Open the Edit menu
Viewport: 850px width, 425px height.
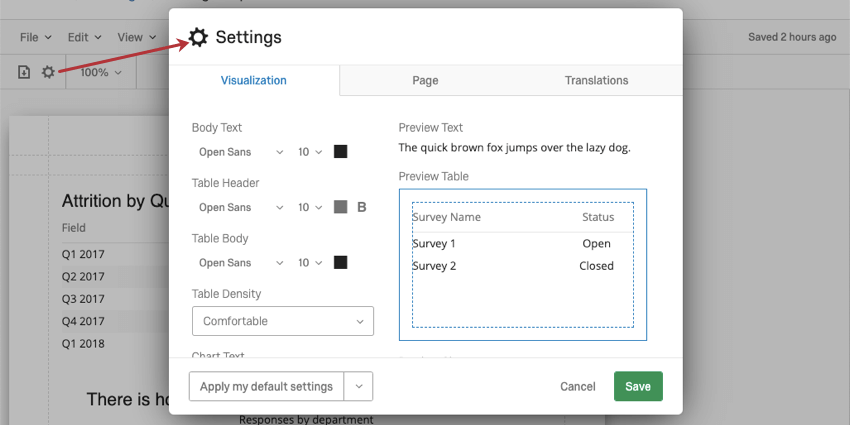84,37
